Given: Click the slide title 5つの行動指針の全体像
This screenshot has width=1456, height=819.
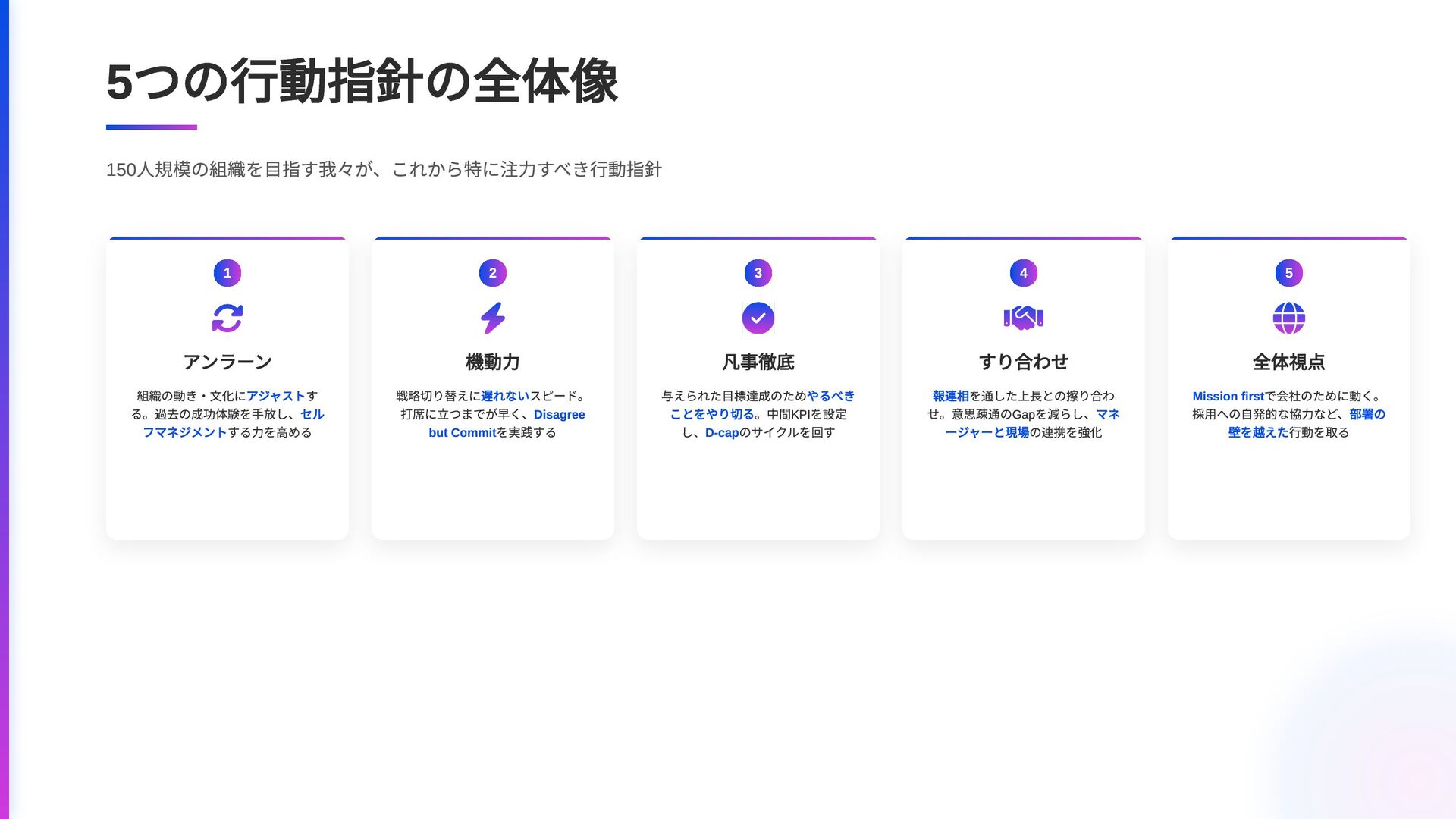Looking at the screenshot, I should (362, 82).
